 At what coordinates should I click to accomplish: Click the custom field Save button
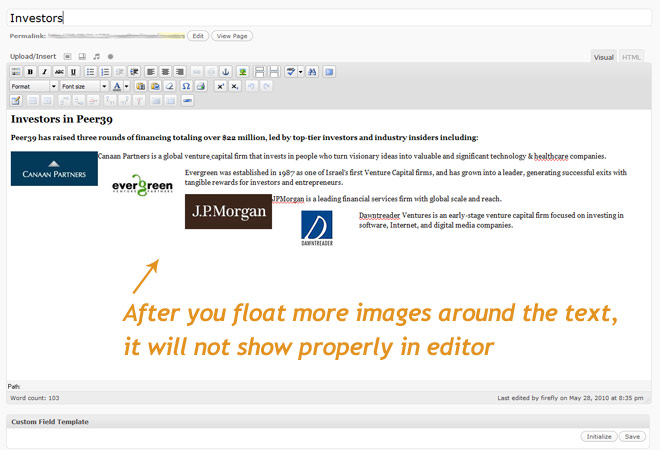click(632, 437)
